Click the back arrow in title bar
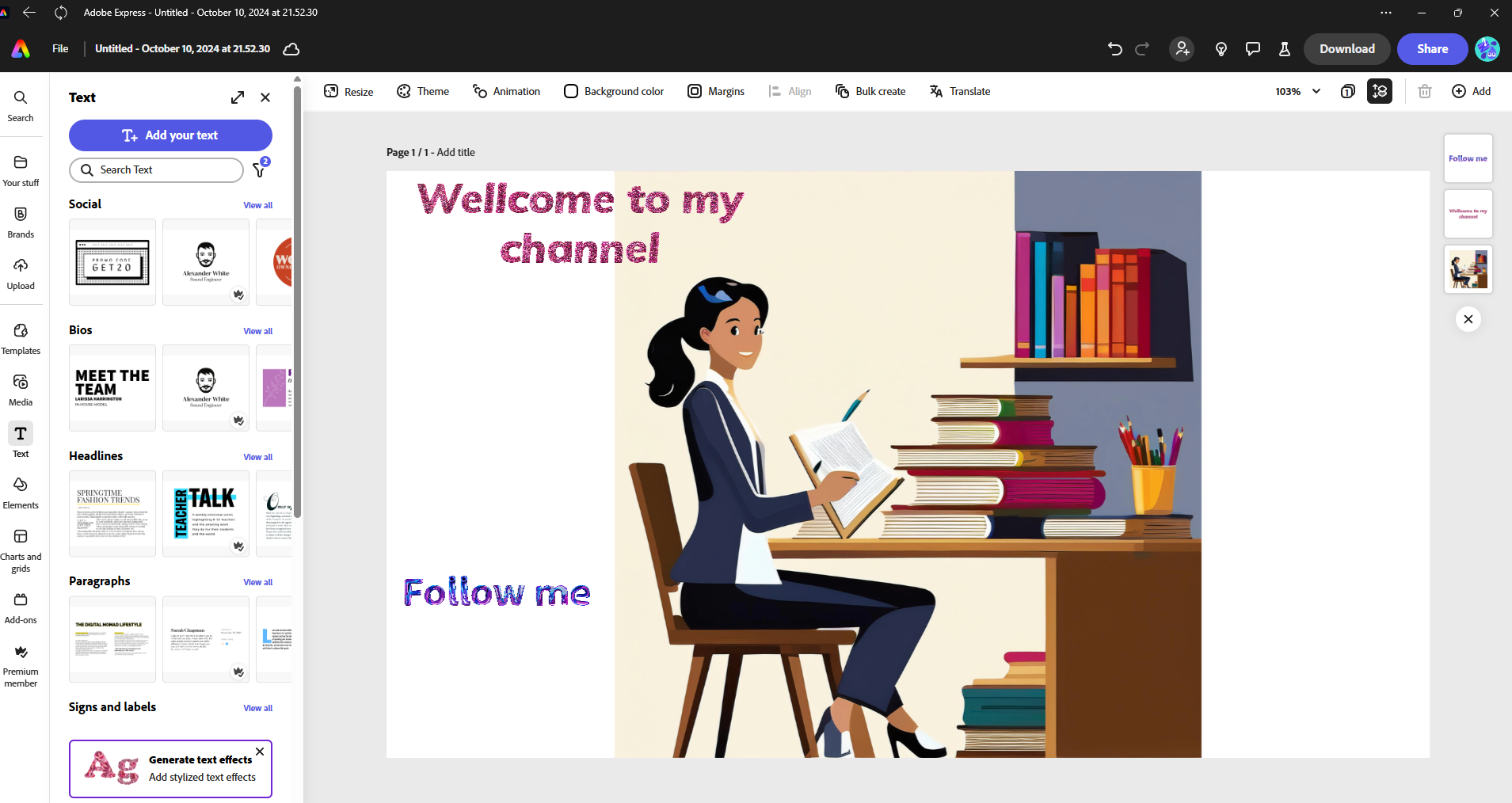The image size is (1512, 803). (29, 13)
